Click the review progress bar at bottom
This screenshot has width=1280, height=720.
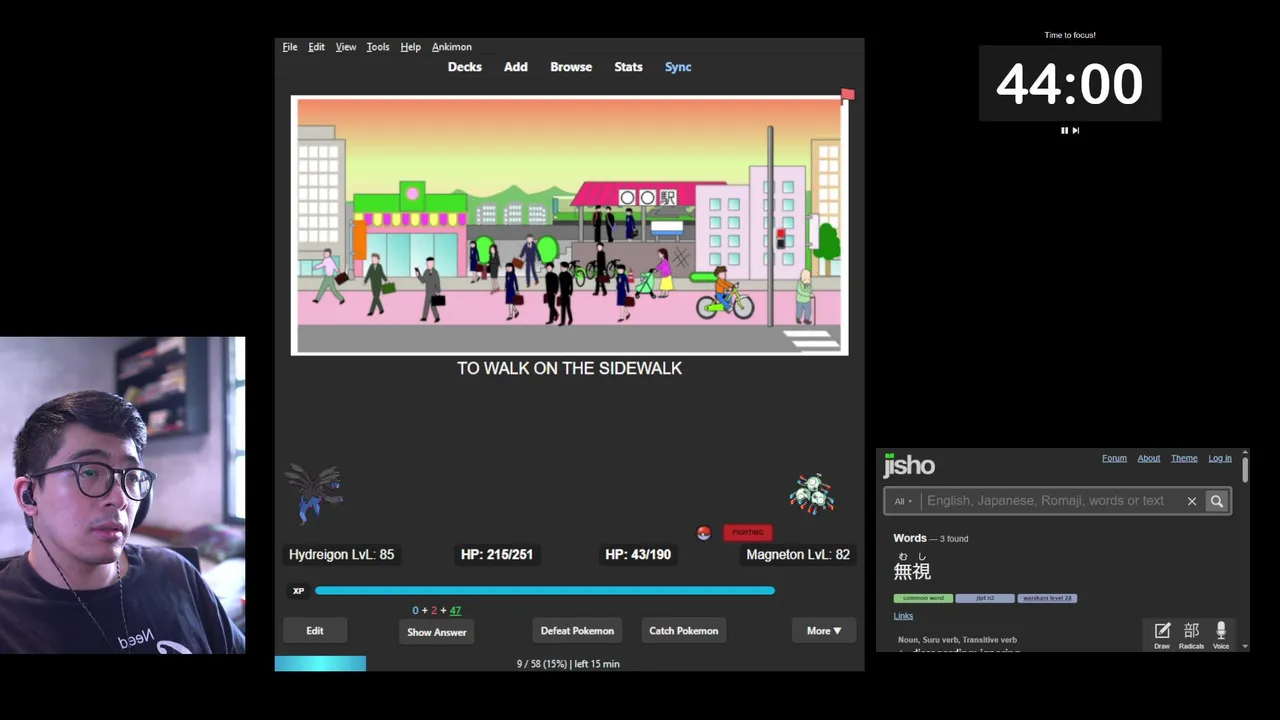(x=320, y=664)
